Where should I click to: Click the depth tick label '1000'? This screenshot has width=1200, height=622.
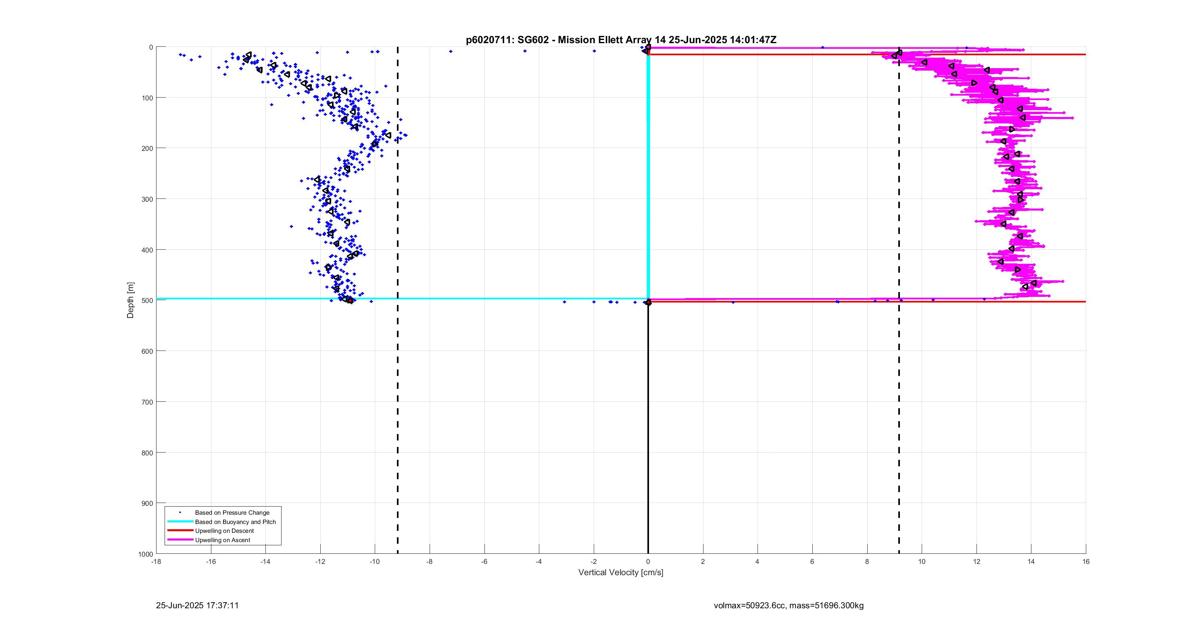tap(144, 554)
